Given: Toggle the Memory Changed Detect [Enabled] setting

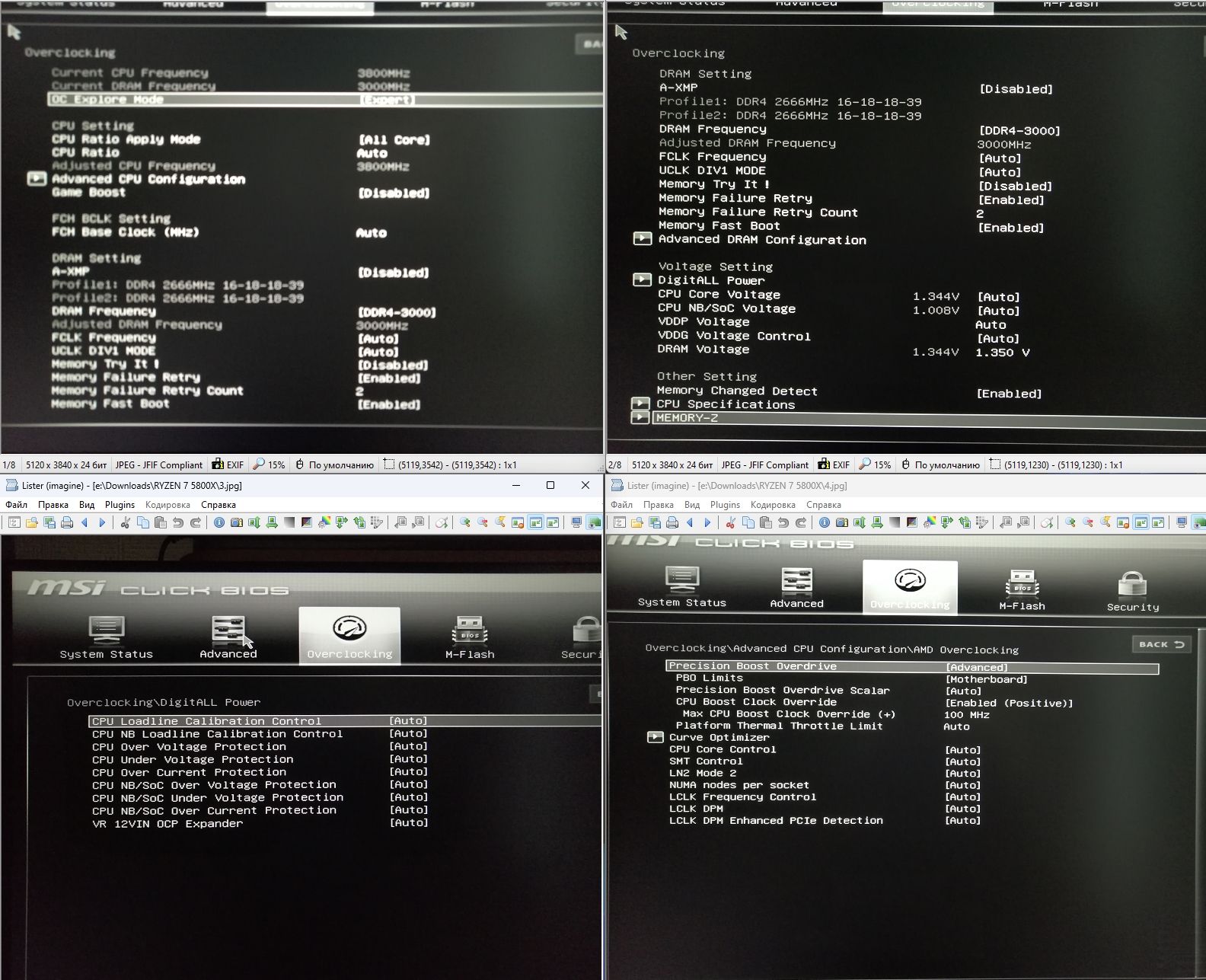Looking at the screenshot, I should click(x=1010, y=394).
